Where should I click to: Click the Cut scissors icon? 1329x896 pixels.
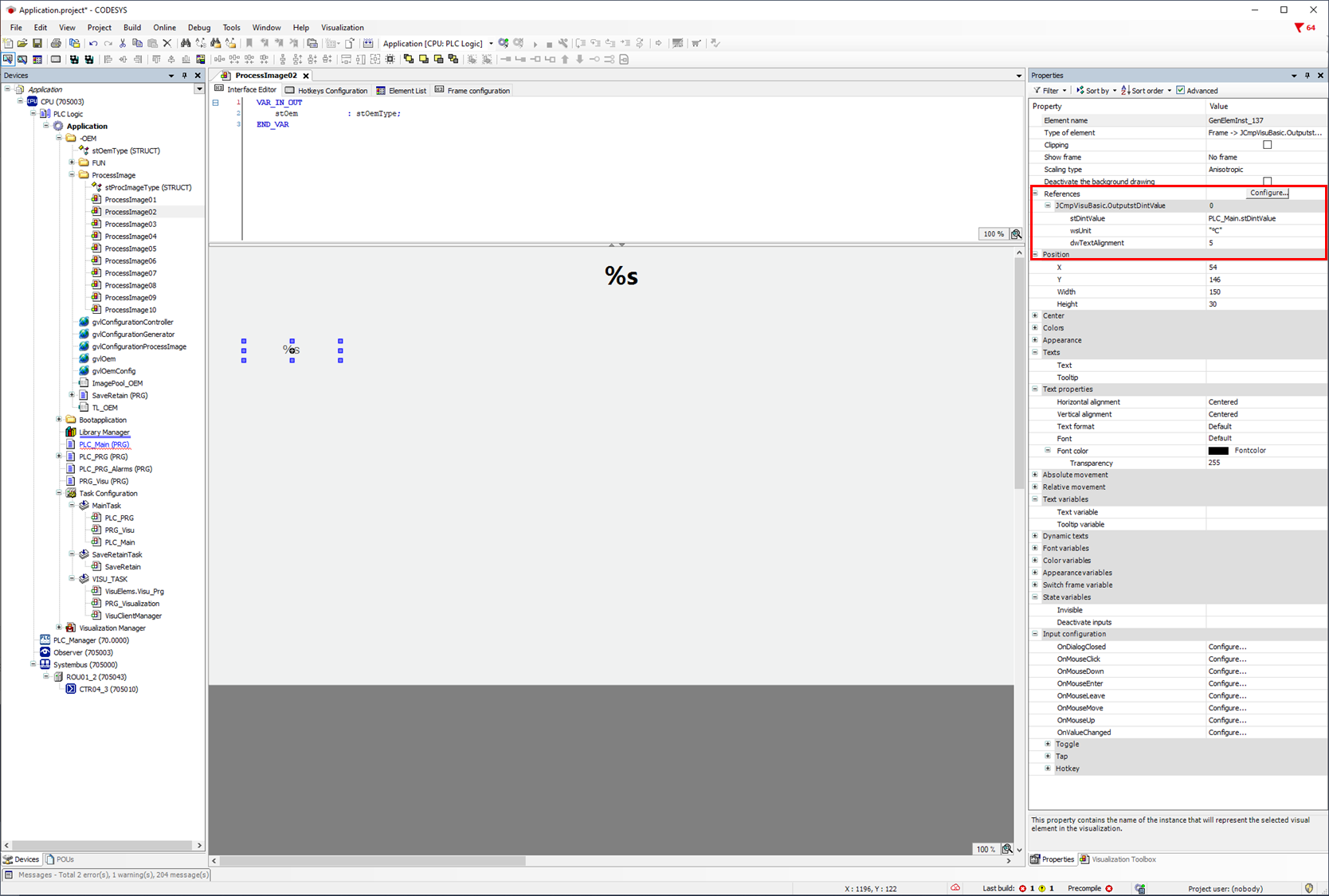click(x=123, y=43)
